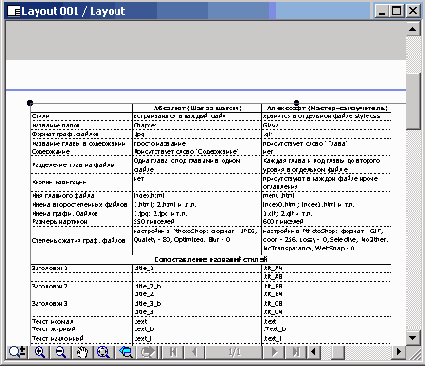Click the zoom out magnifier icon
Image resolution: width=425 pixels, height=366 pixels.
click(x=60, y=352)
